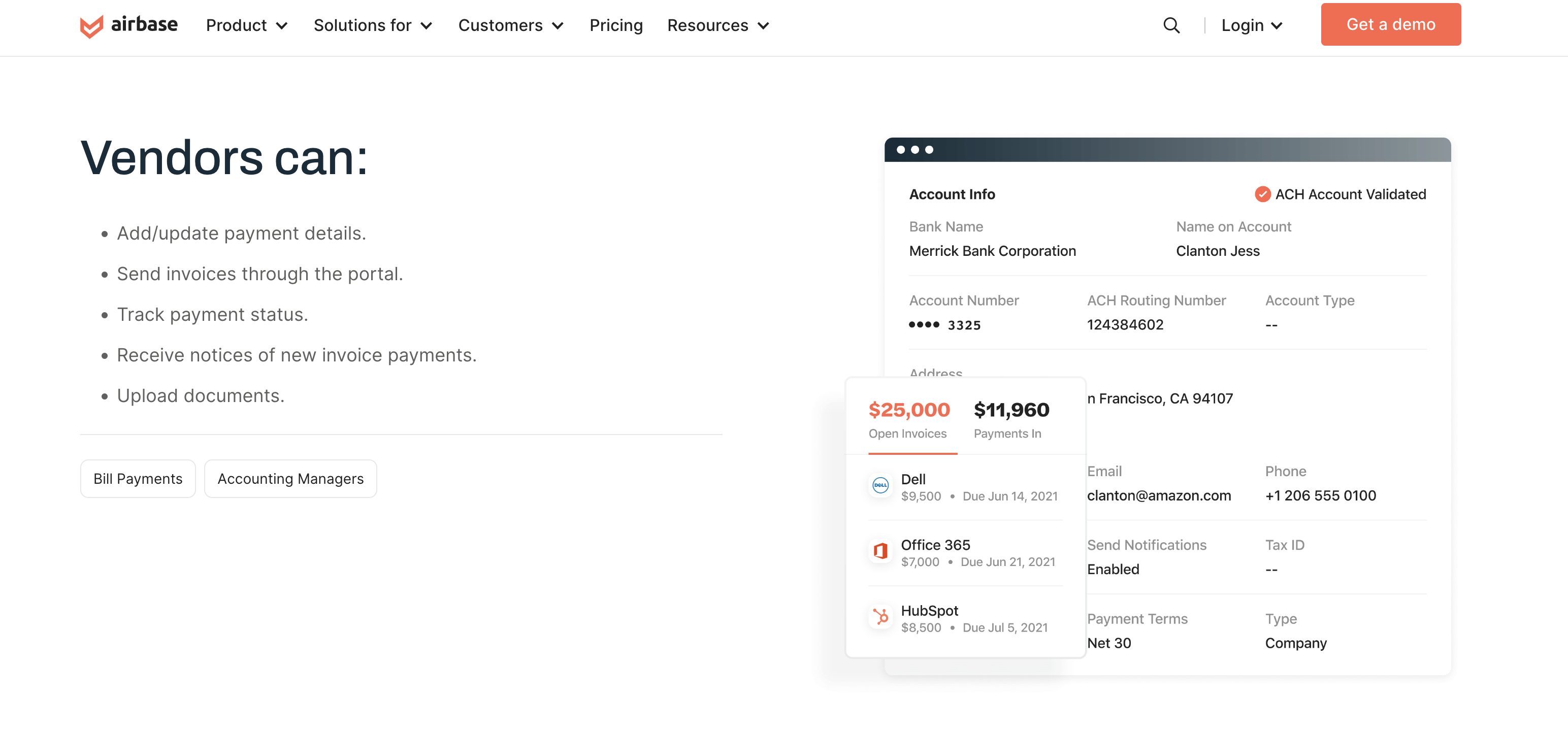
Task: Click the HubSpot logo icon
Action: point(880,617)
